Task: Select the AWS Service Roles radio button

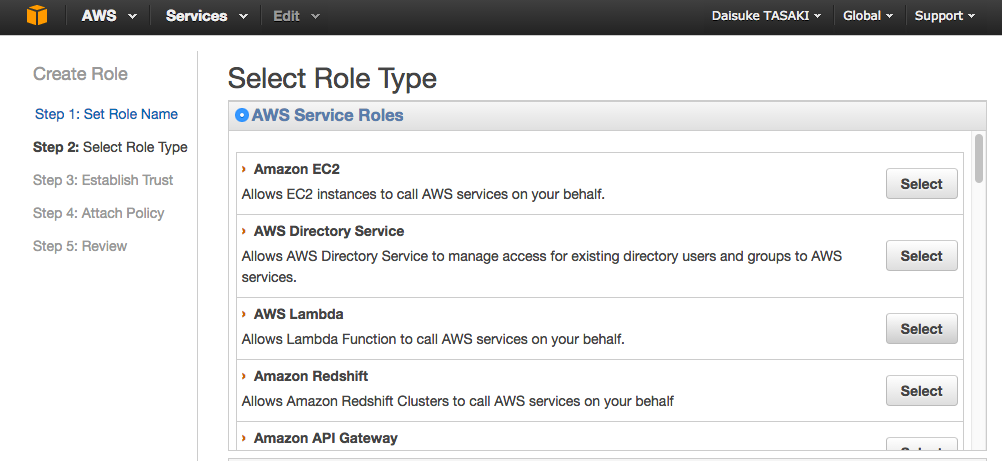Action: (x=242, y=115)
